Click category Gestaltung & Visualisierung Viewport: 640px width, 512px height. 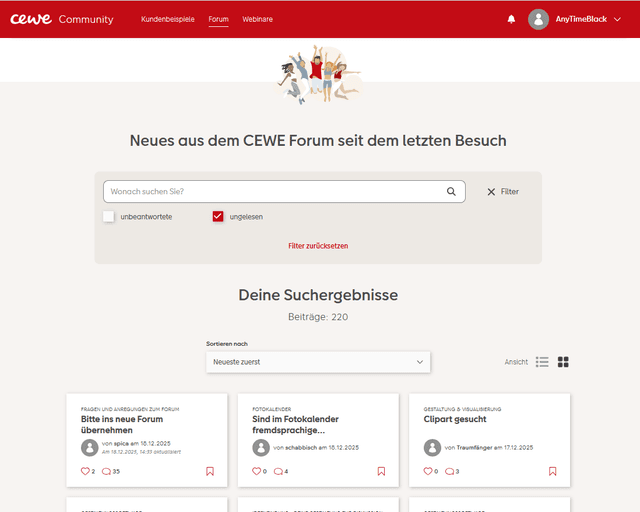462,409
